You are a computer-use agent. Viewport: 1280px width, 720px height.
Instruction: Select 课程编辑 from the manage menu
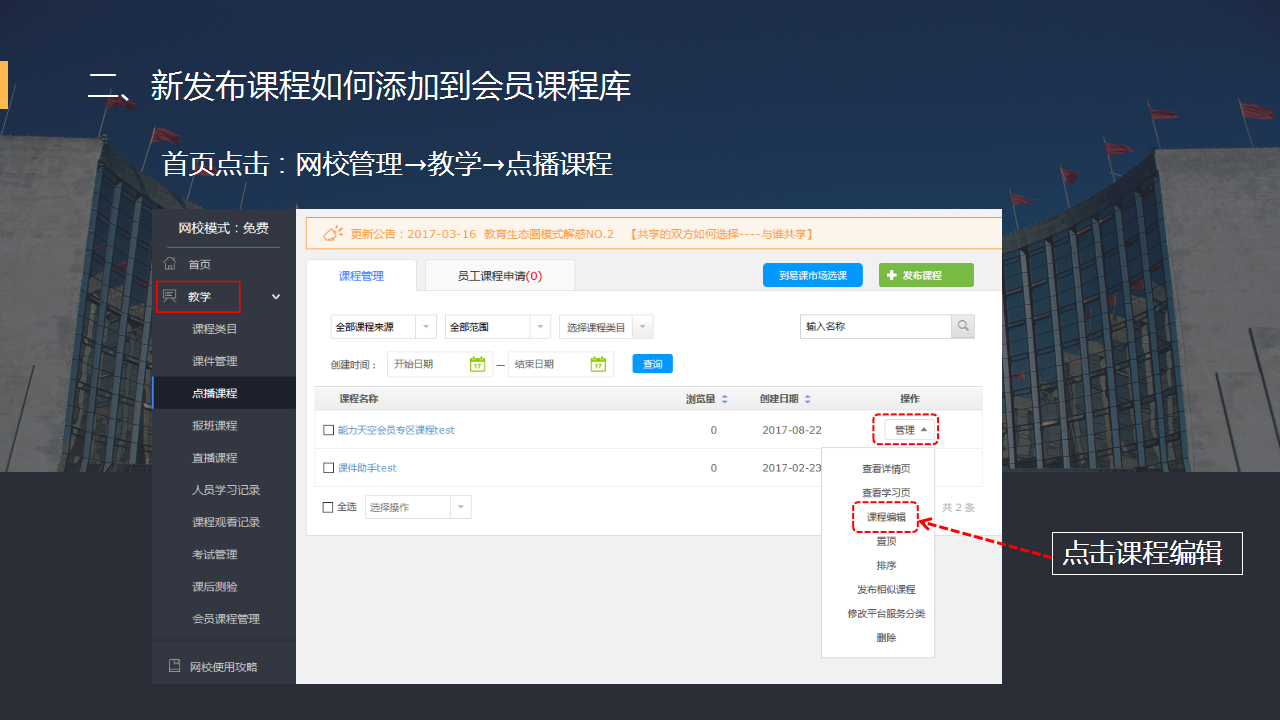coord(886,517)
